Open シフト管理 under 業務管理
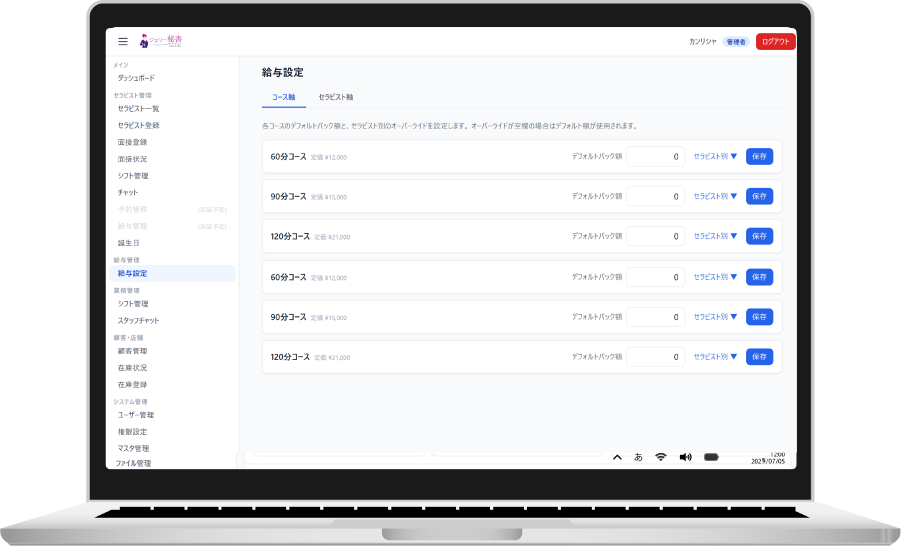The width and height of the screenshot is (901, 550). click(133, 304)
